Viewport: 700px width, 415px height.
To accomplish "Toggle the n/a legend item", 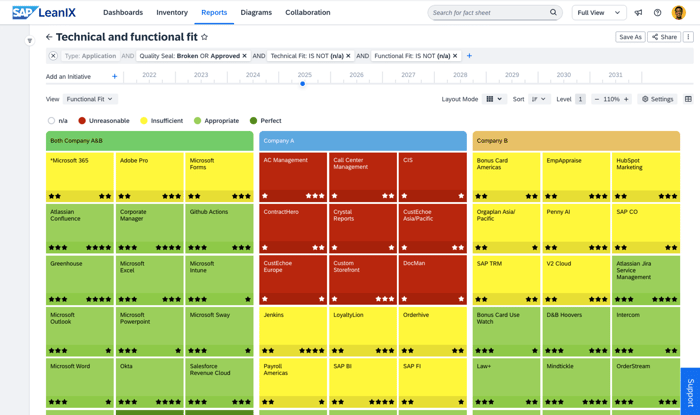I will pyautogui.click(x=58, y=120).
